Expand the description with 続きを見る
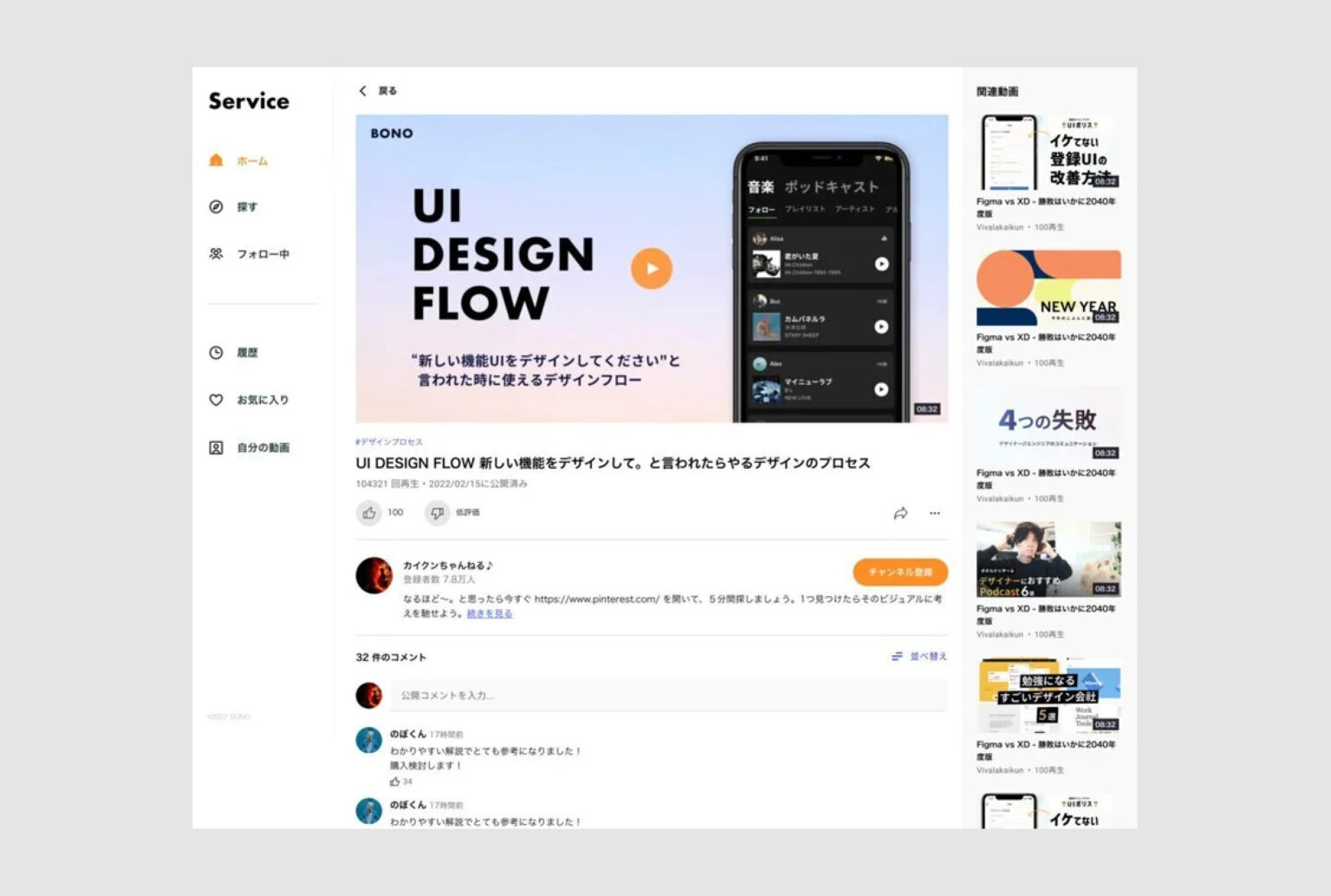Image resolution: width=1331 pixels, height=896 pixels. 490,614
